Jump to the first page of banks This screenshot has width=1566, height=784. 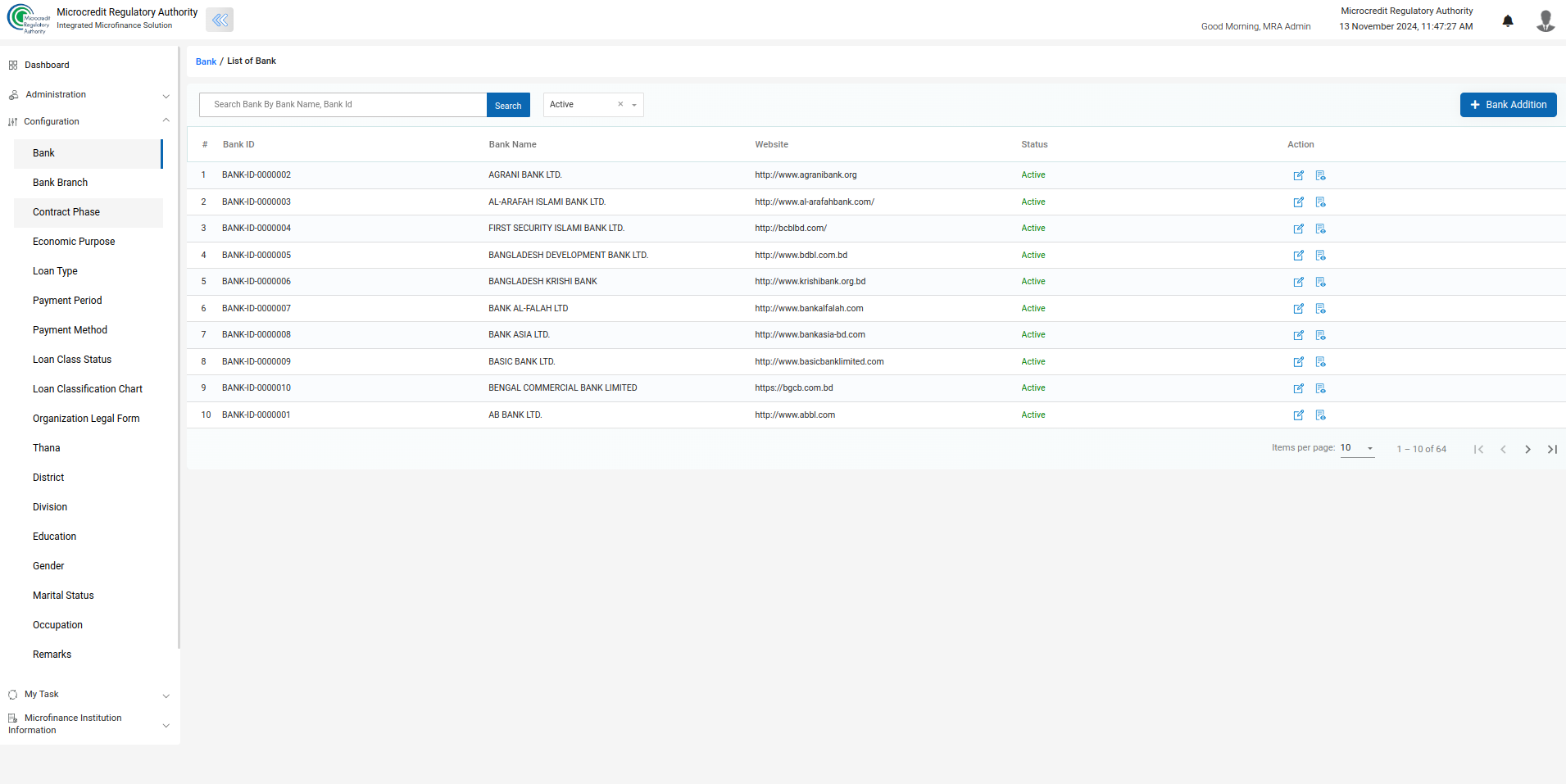[x=1478, y=449]
